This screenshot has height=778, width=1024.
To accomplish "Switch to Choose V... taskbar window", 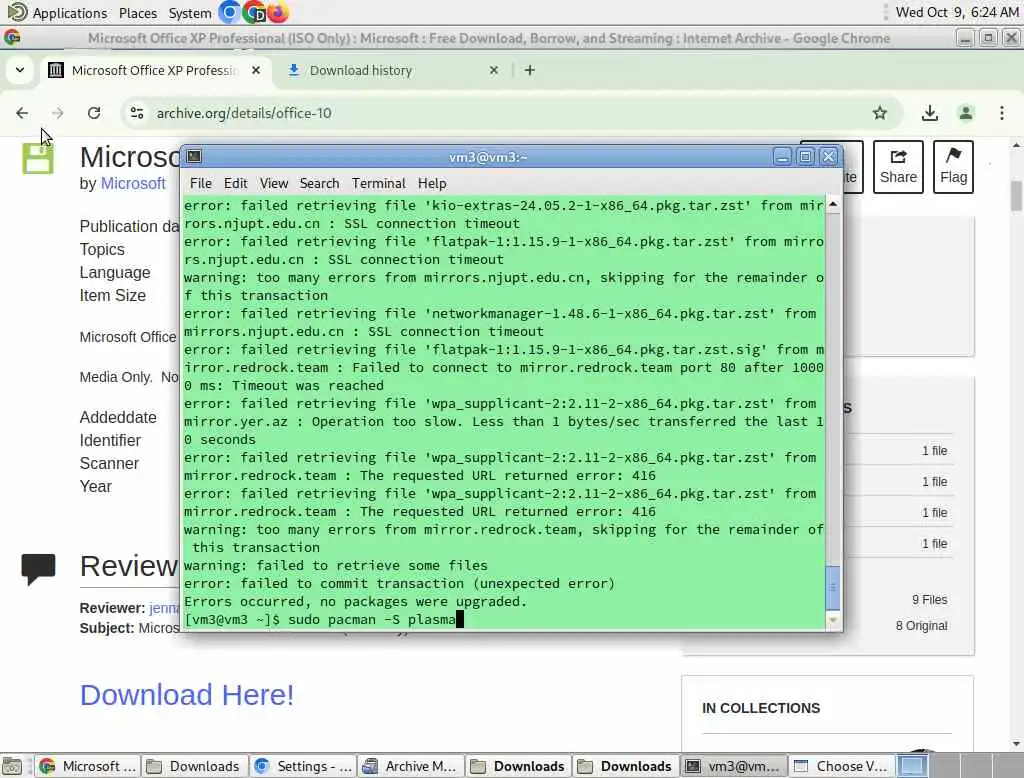I will [x=840, y=766].
